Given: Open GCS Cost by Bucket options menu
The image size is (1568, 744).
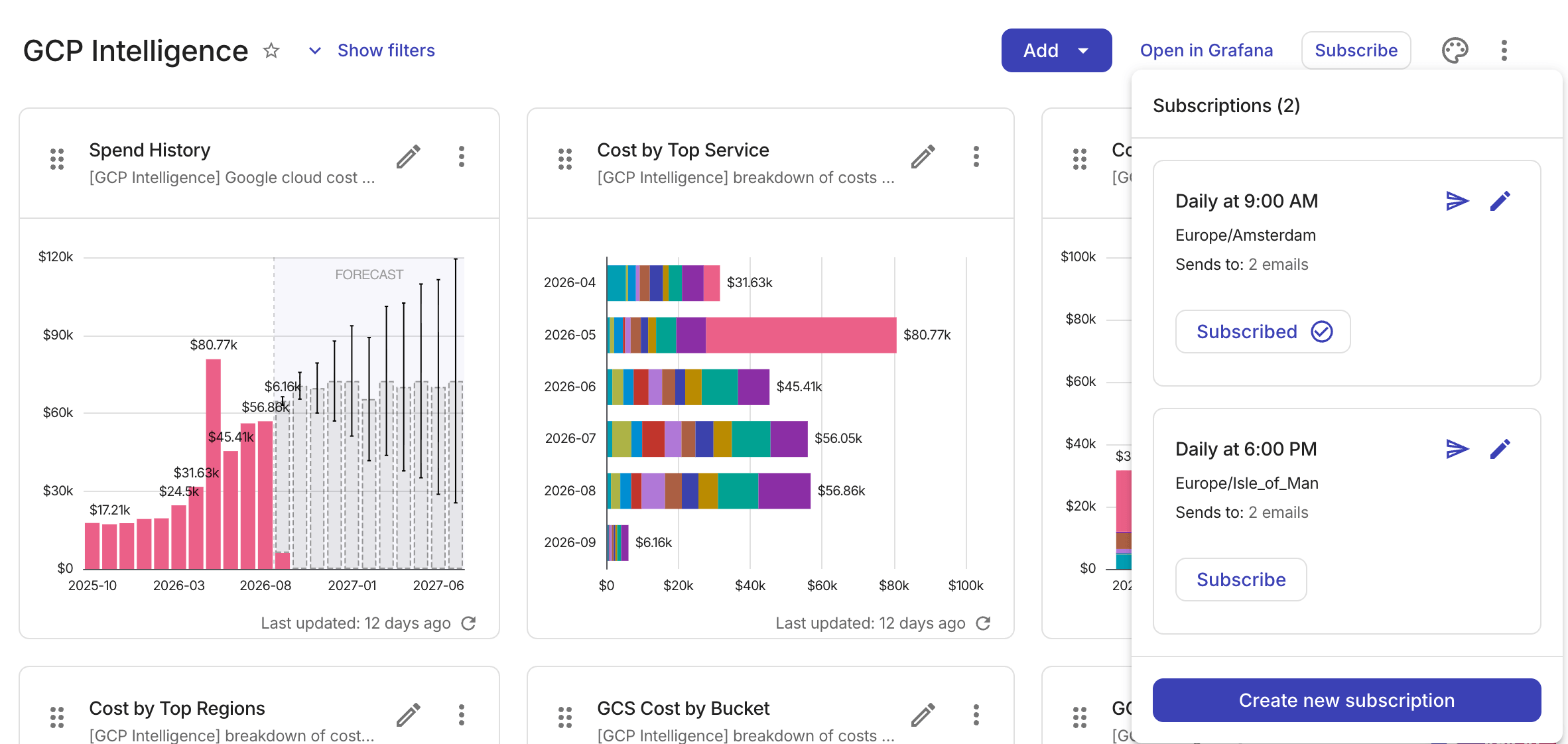Looking at the screenshot, I should pos(976,715).
